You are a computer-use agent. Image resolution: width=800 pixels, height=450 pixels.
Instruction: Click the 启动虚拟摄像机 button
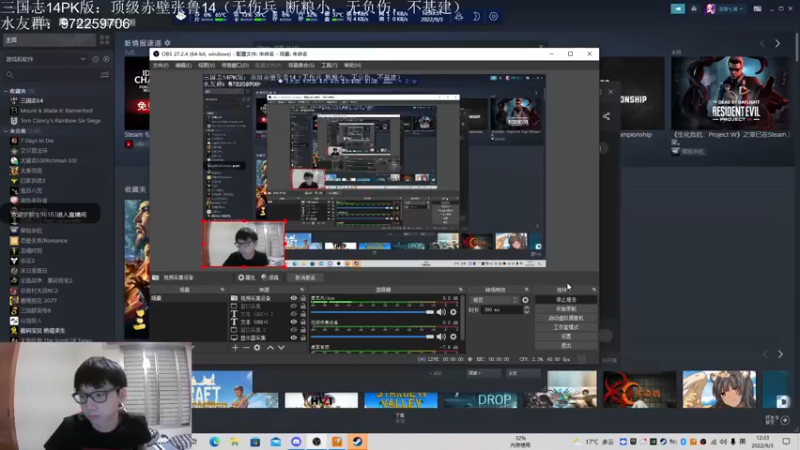tap(566, 318)
